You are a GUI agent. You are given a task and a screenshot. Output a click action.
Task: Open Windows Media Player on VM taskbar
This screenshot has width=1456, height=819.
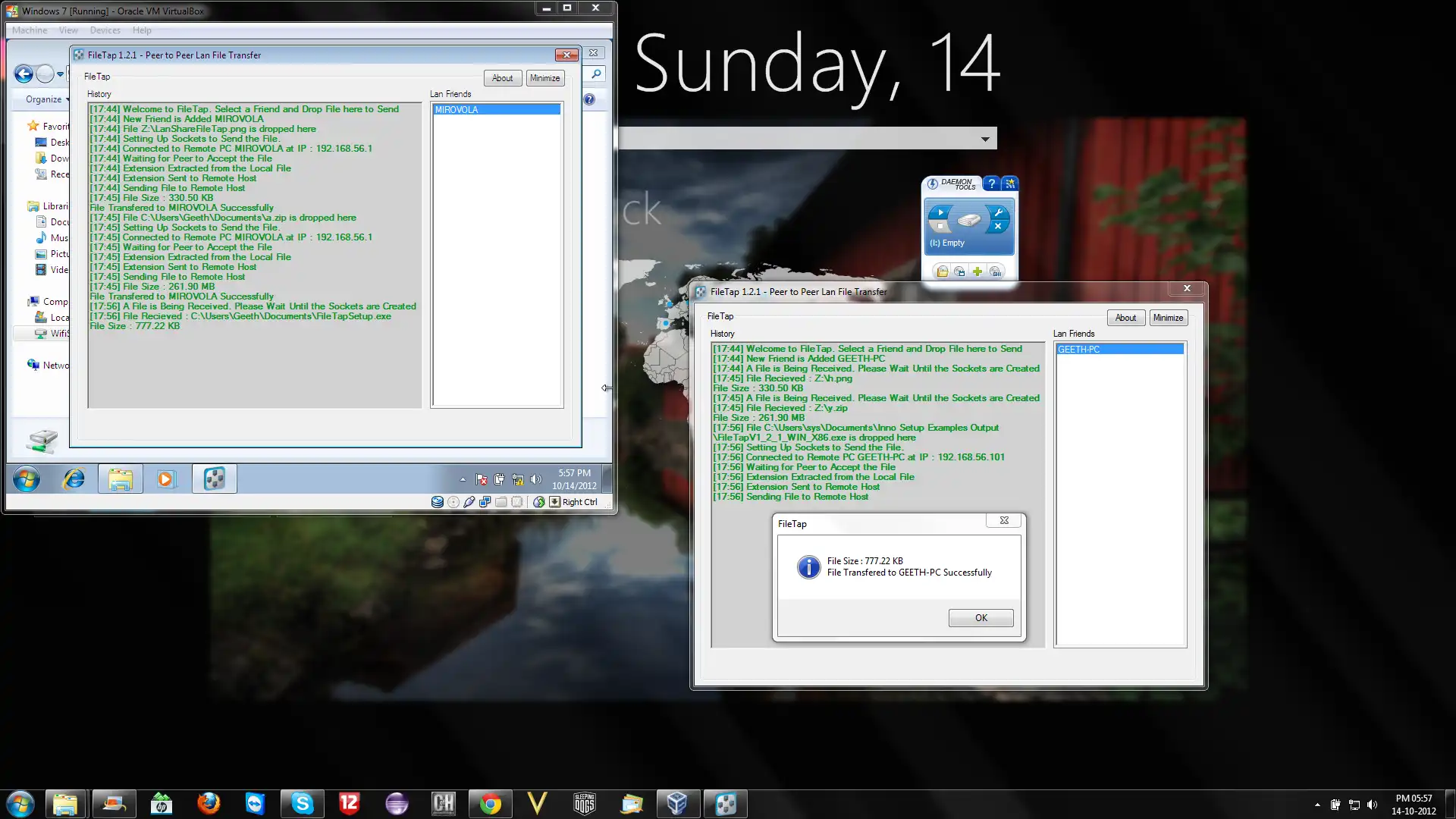pos(165,479)
